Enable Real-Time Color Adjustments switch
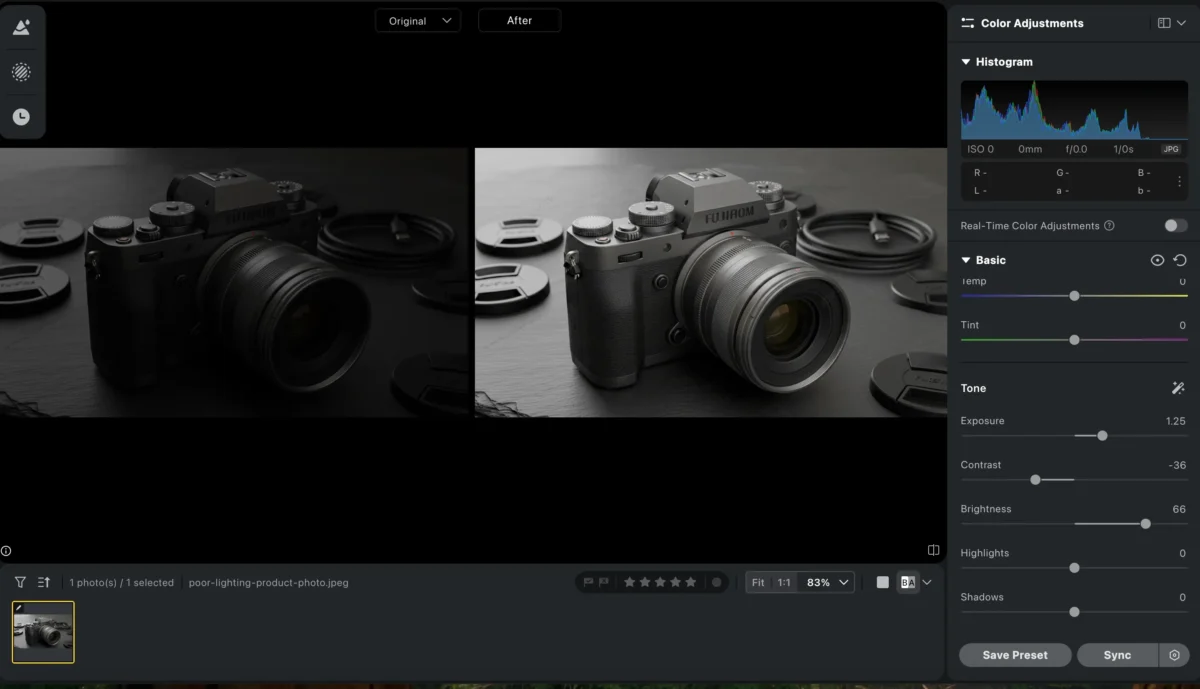The height and width of the screenshot is (689, 1200). (1175, 226)
